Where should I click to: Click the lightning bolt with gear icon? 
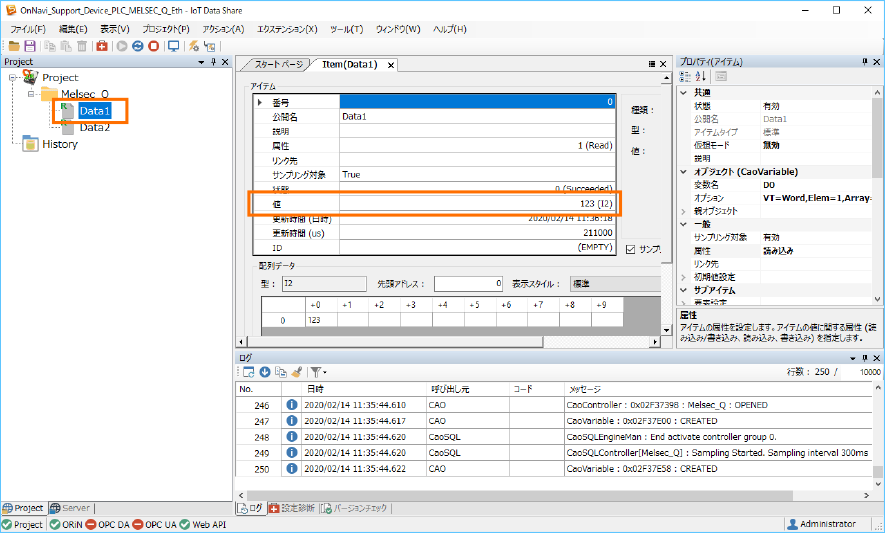coord(194,46)
